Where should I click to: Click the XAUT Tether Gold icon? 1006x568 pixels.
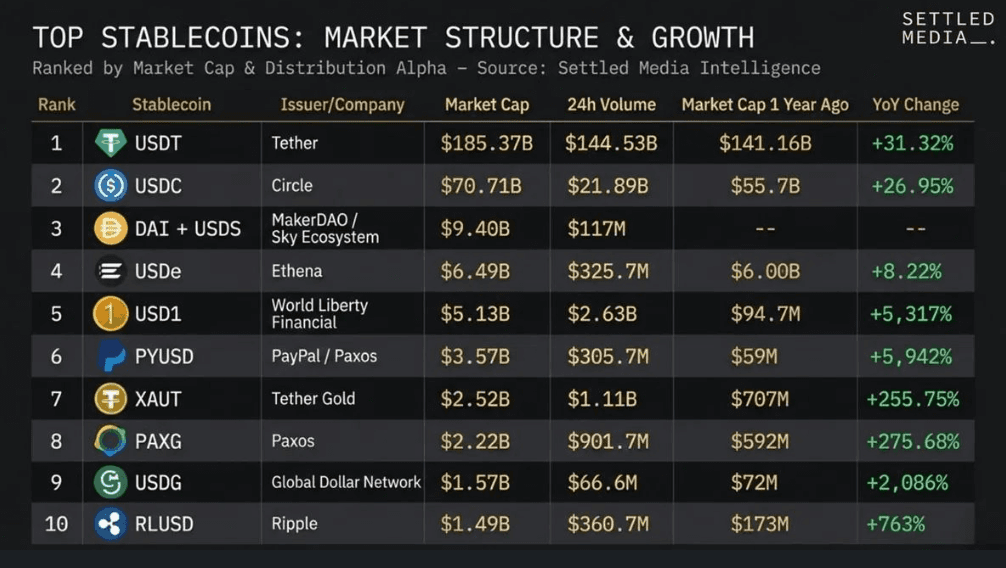tap(110, 399)
